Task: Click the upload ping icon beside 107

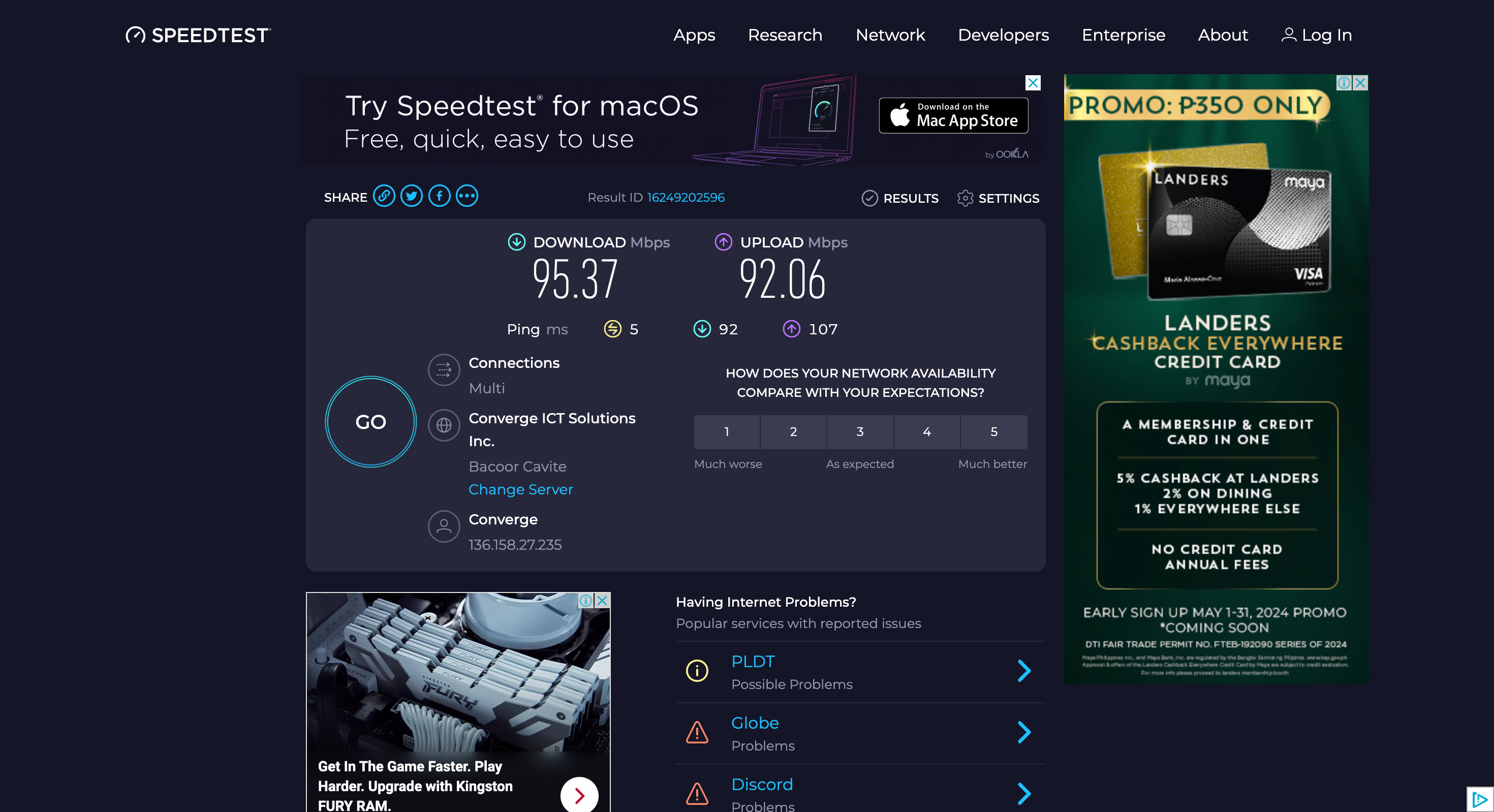Action: click(792, 329)
